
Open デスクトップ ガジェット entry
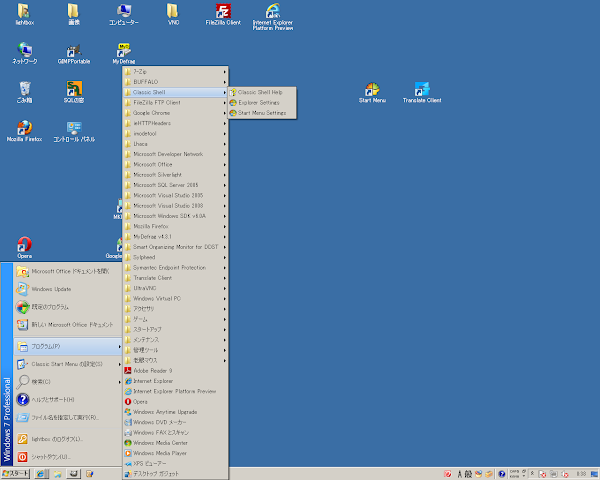pos(176,474)
